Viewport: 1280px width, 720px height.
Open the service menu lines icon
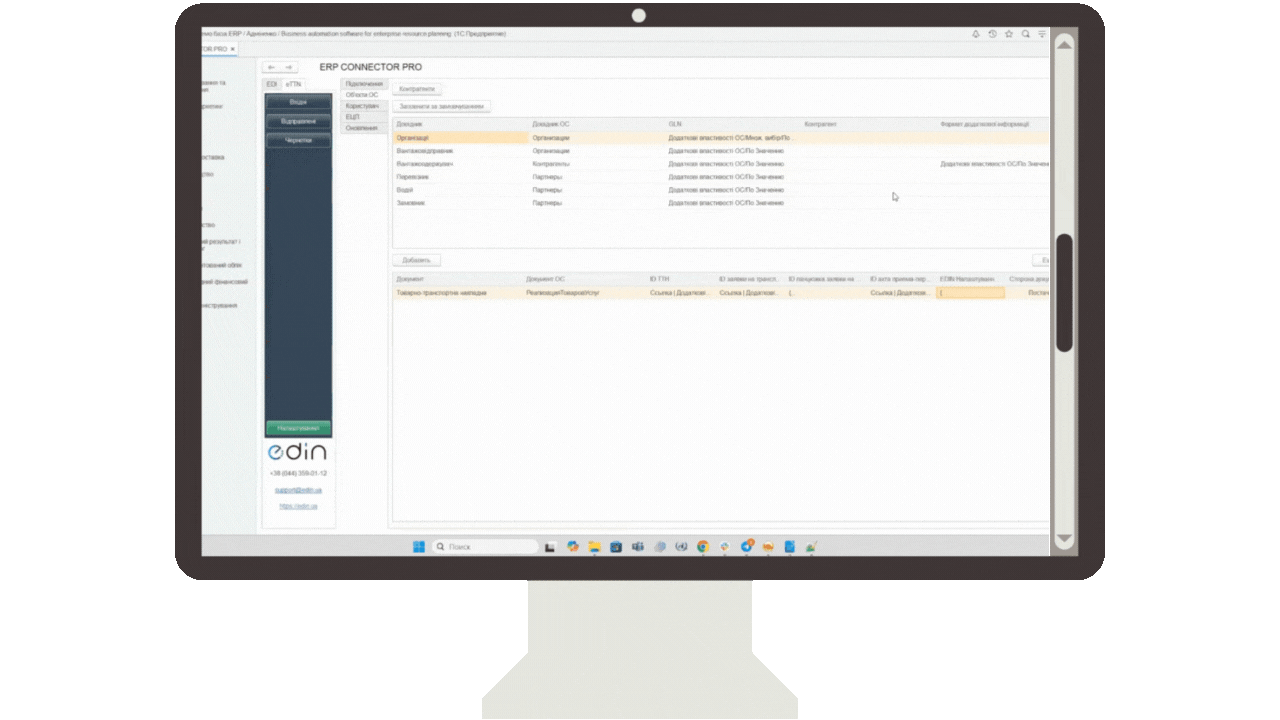pyautogui.click(x=1042, y=34)
